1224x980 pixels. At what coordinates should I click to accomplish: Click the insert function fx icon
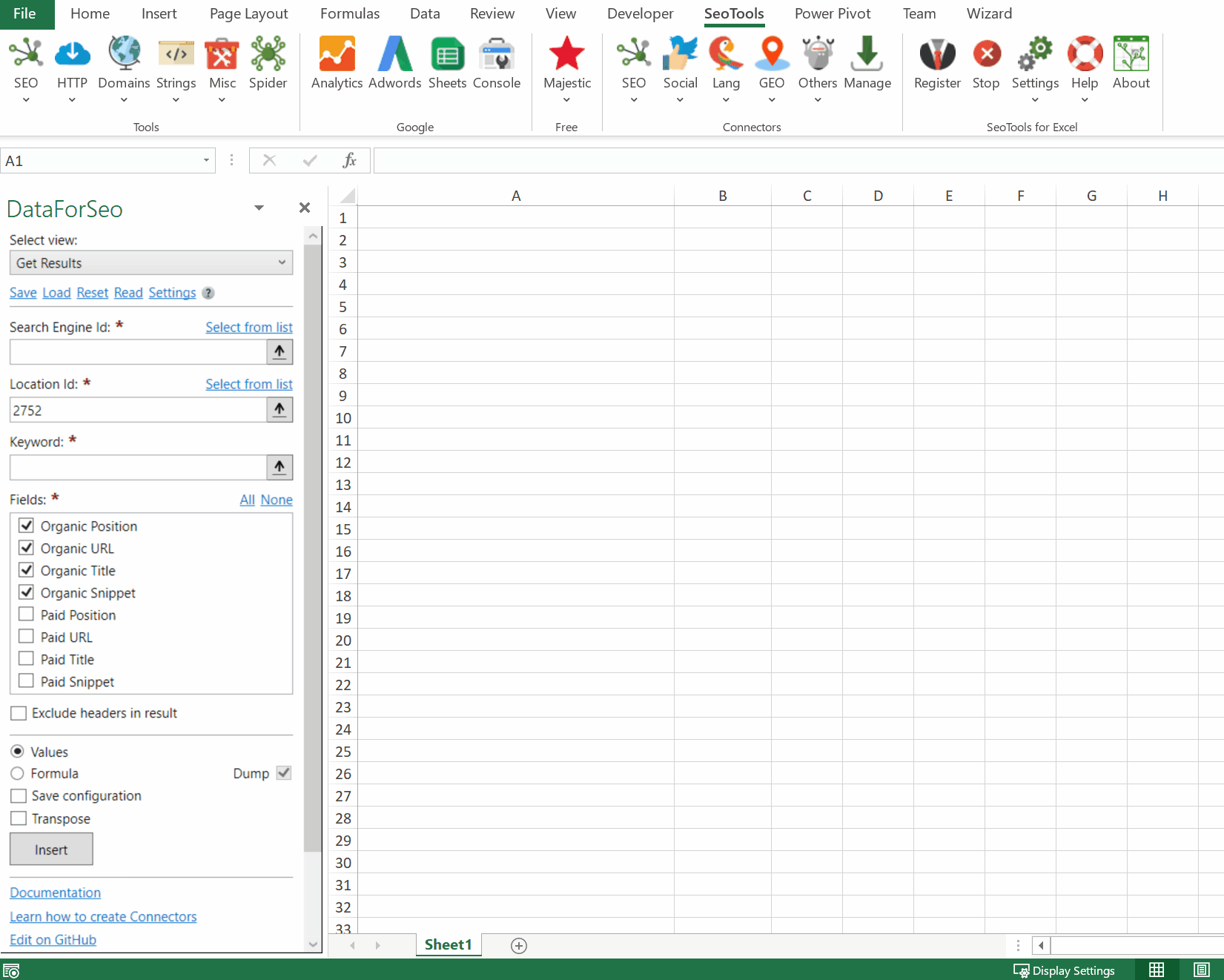coord(350,160)
